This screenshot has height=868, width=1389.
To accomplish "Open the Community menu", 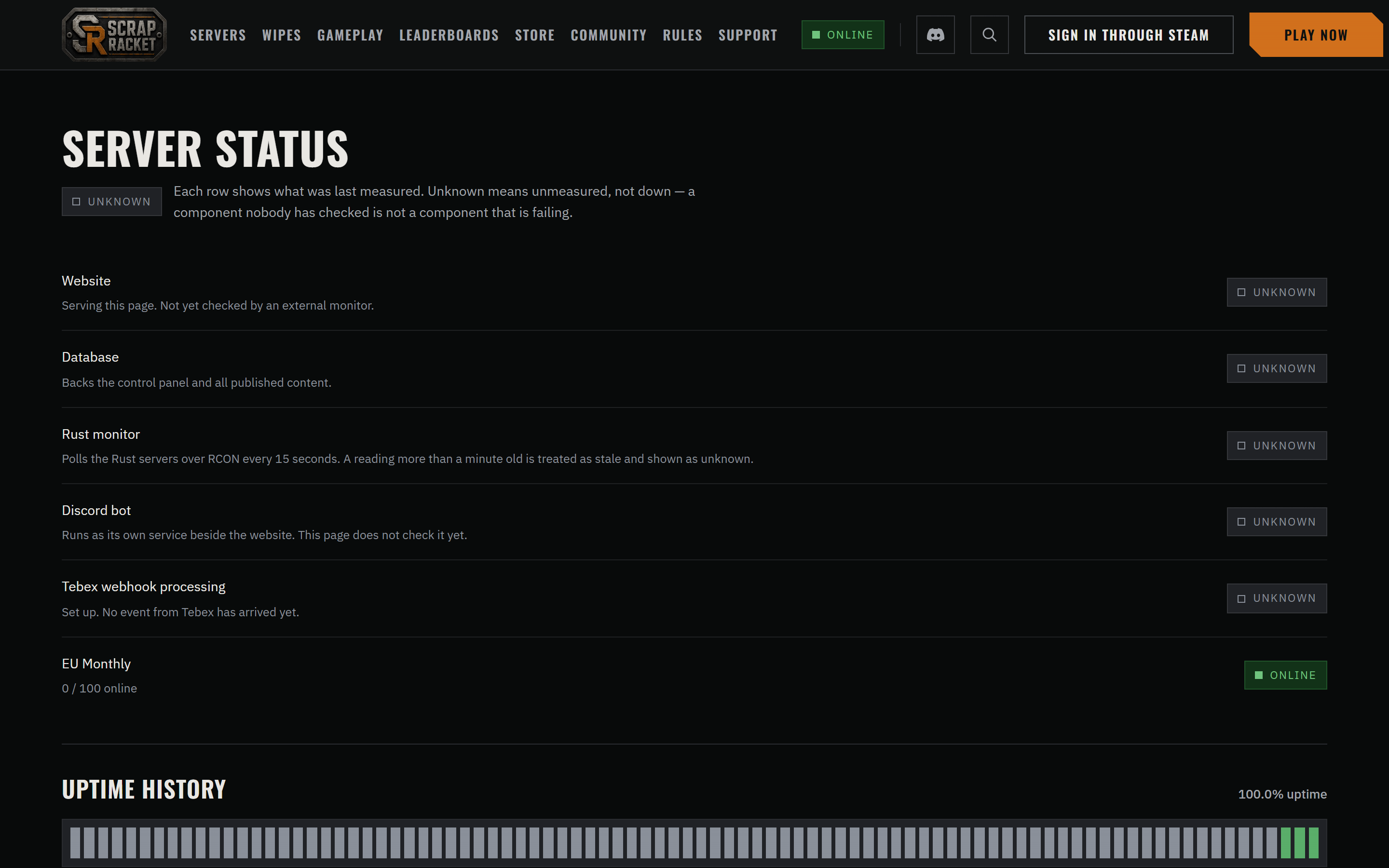I will click(x=608, y=35).
